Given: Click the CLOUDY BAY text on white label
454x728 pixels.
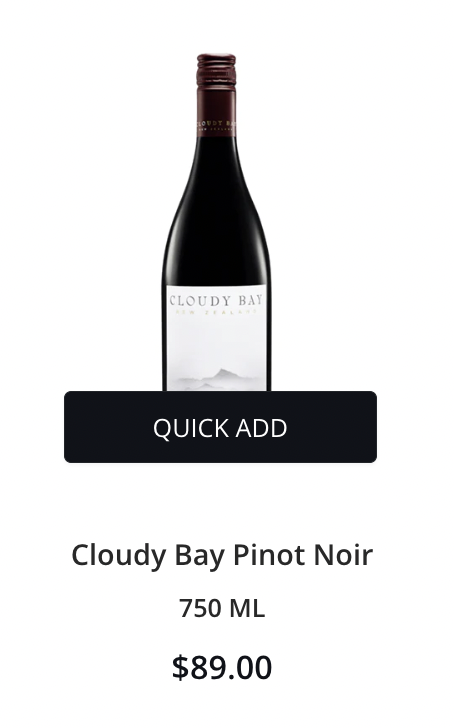Looking at the screenshot, I should click(216, 300).
